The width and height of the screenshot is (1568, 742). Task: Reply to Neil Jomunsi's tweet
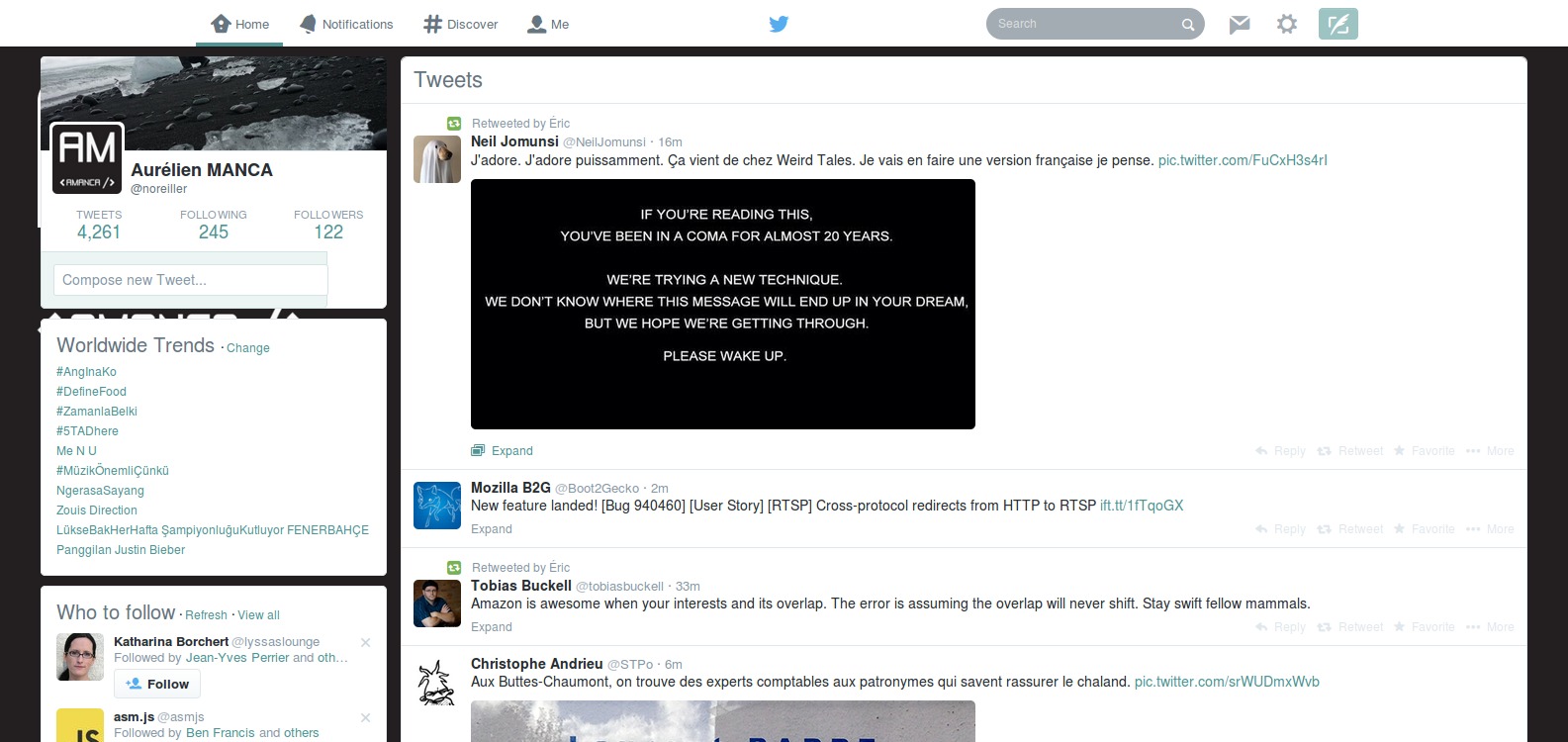tap(1280, 451)
